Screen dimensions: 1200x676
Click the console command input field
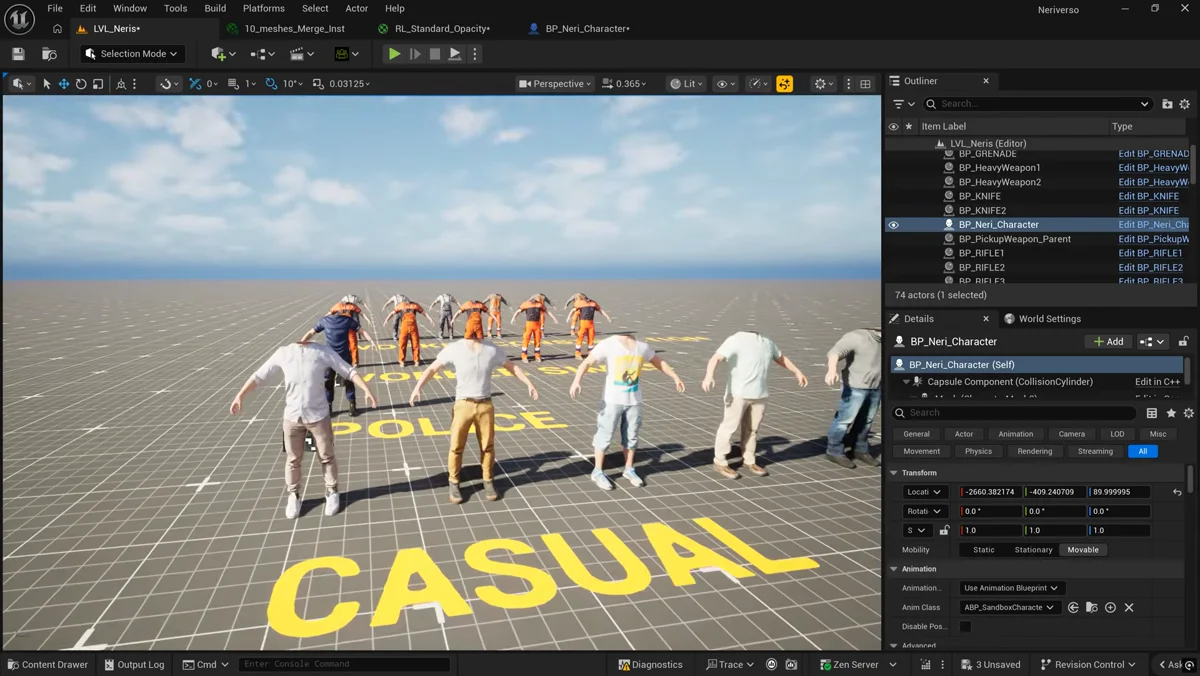pos(344,664)
